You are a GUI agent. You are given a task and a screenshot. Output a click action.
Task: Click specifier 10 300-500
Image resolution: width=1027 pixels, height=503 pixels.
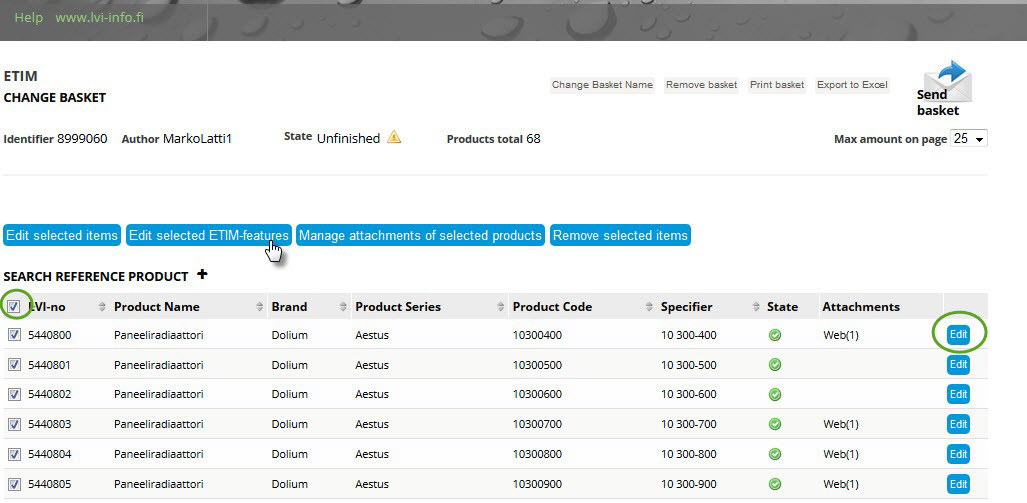[688, 365]
